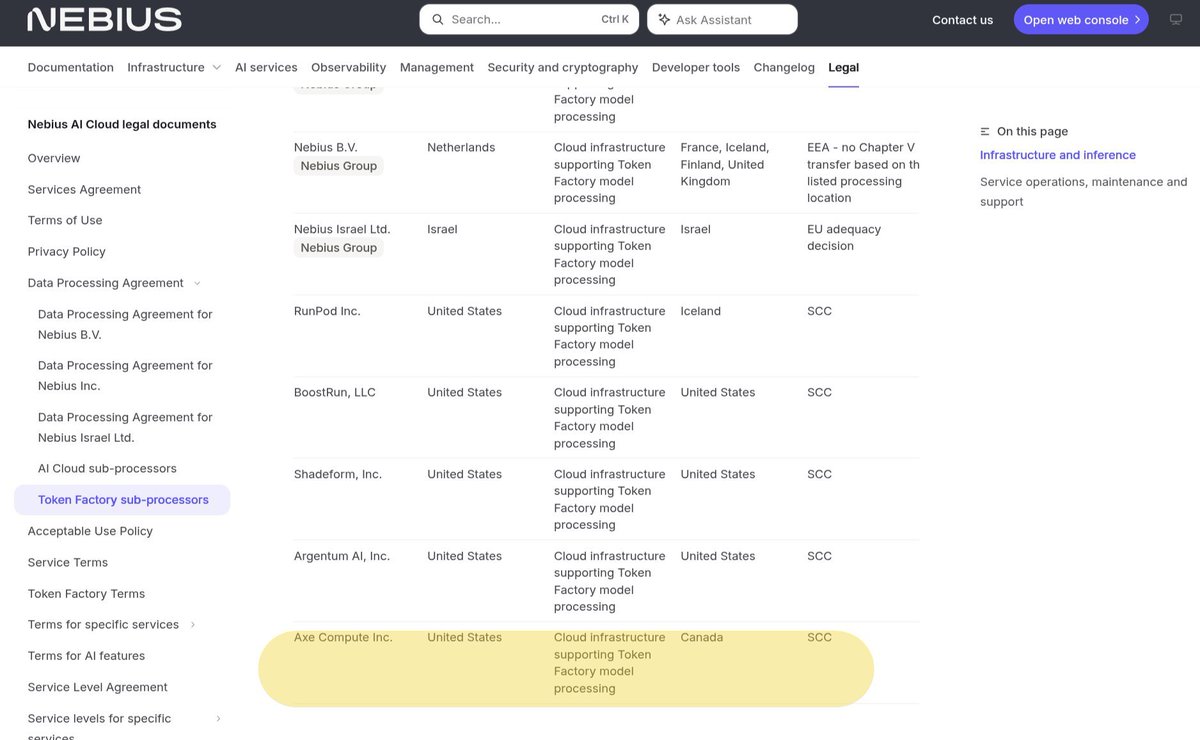This screenshot has width=1200, height=740.
Task: Open Data Processing Agreement for Nebius Israel Ltd.
Action: click(x=125, y=427)
